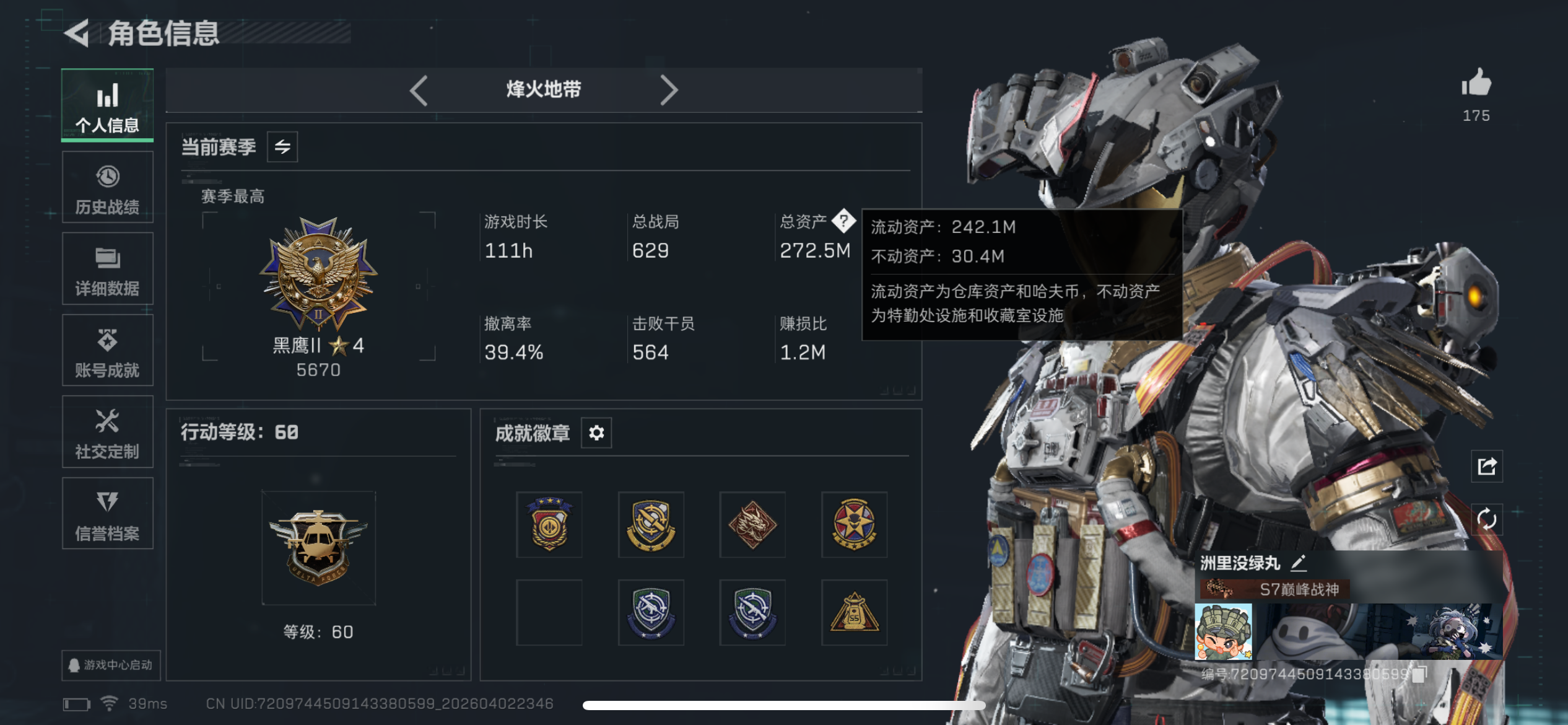The image size is (1568, 725).
Task: Select the 账号成就 sidebar tab
Action: [108, 351]
